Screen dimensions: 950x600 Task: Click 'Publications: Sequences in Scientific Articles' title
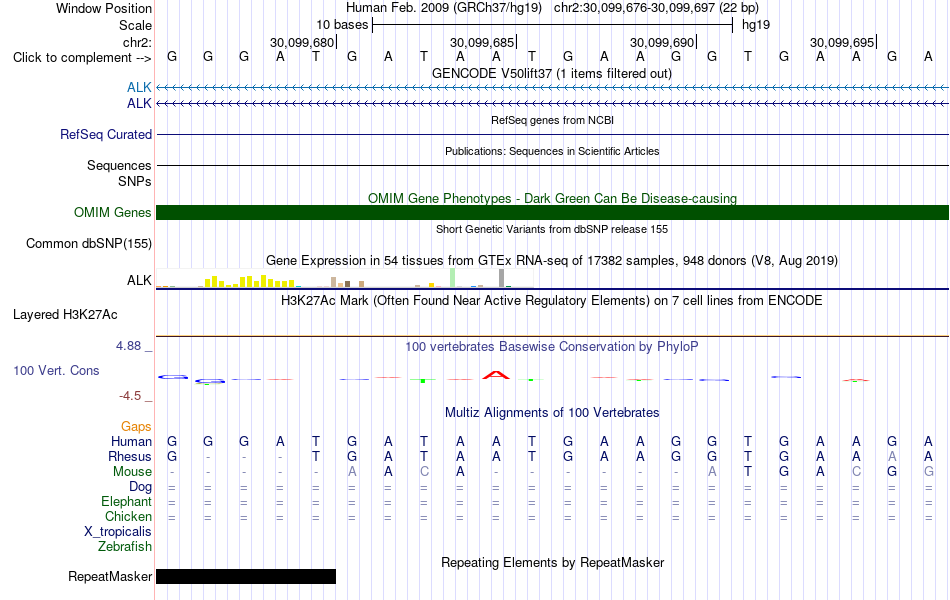click(x=552, y=151)
